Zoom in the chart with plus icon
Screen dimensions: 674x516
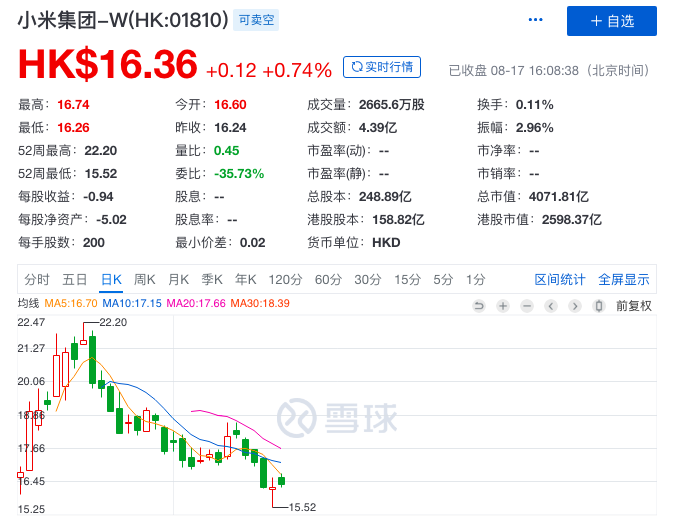click(x=503, y=306)
